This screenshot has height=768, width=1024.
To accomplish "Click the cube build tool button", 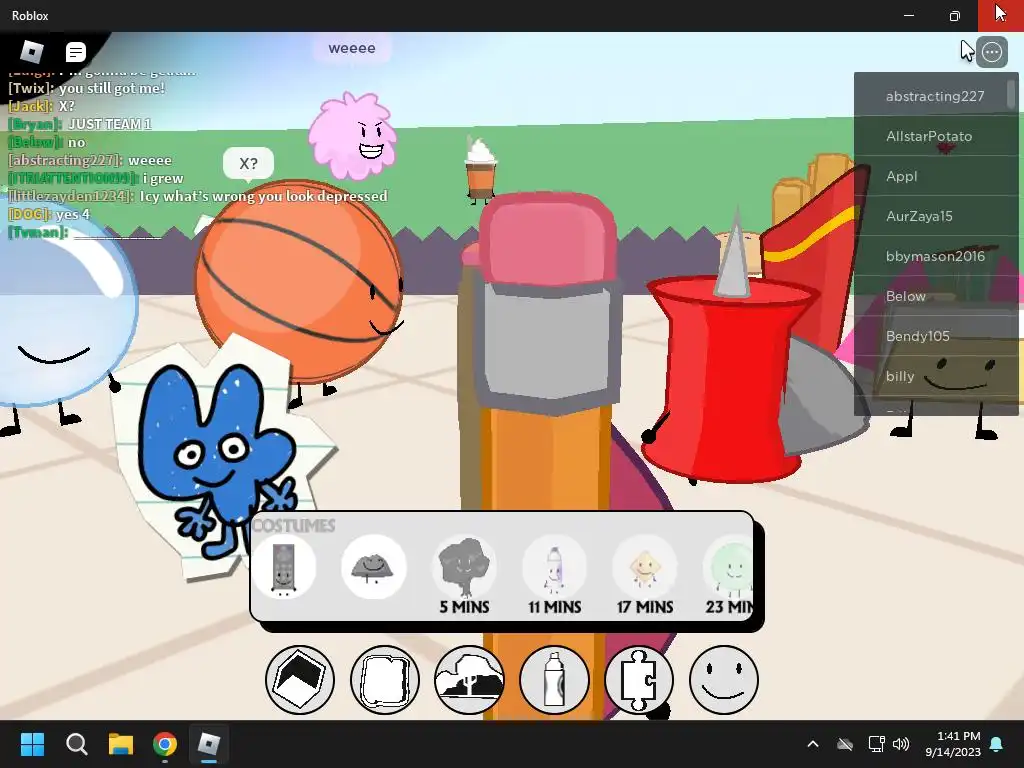I will pos(300,680).
